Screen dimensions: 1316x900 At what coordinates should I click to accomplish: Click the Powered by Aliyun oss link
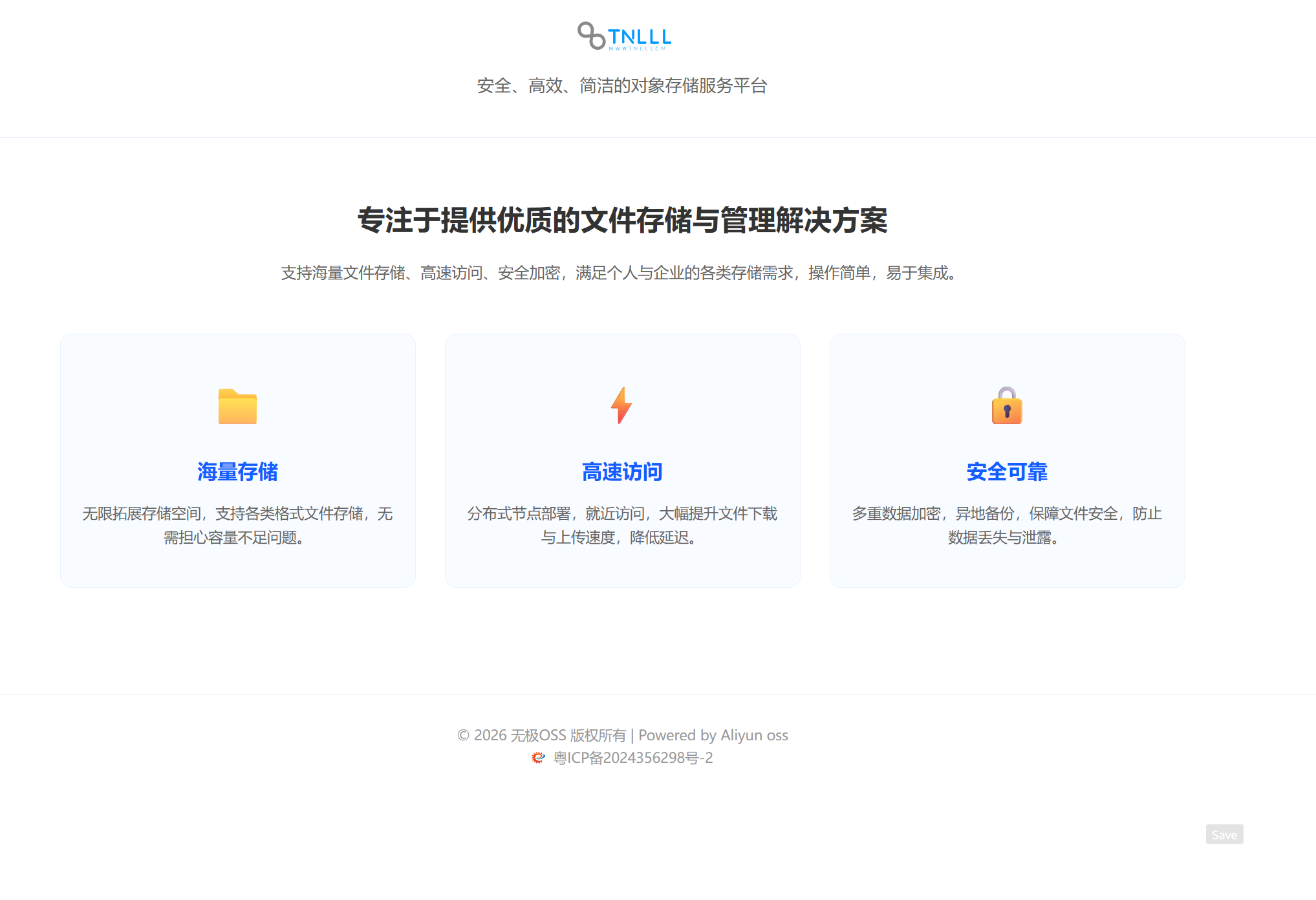[714, 735]
